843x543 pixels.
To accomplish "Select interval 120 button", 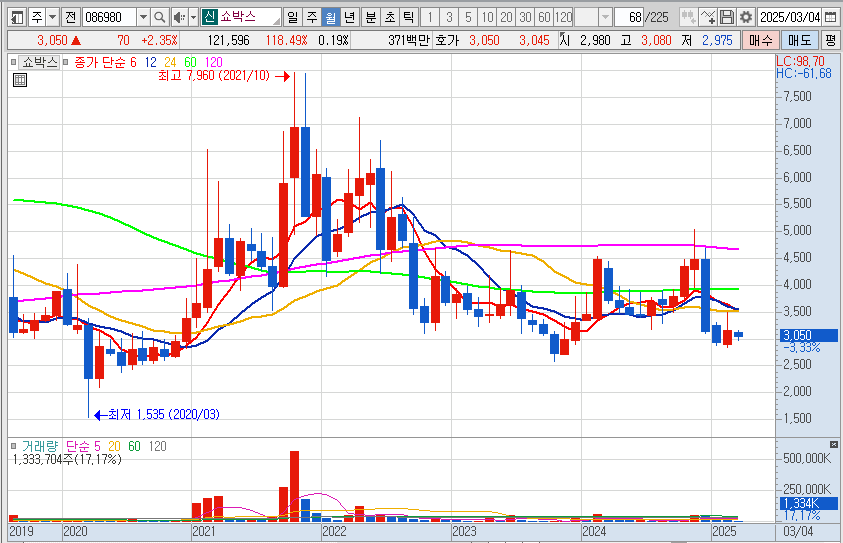I will point(563,18).
